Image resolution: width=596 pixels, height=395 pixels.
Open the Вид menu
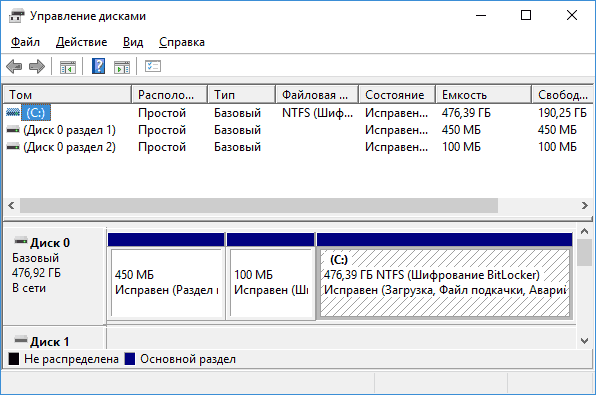pos(133,42)
